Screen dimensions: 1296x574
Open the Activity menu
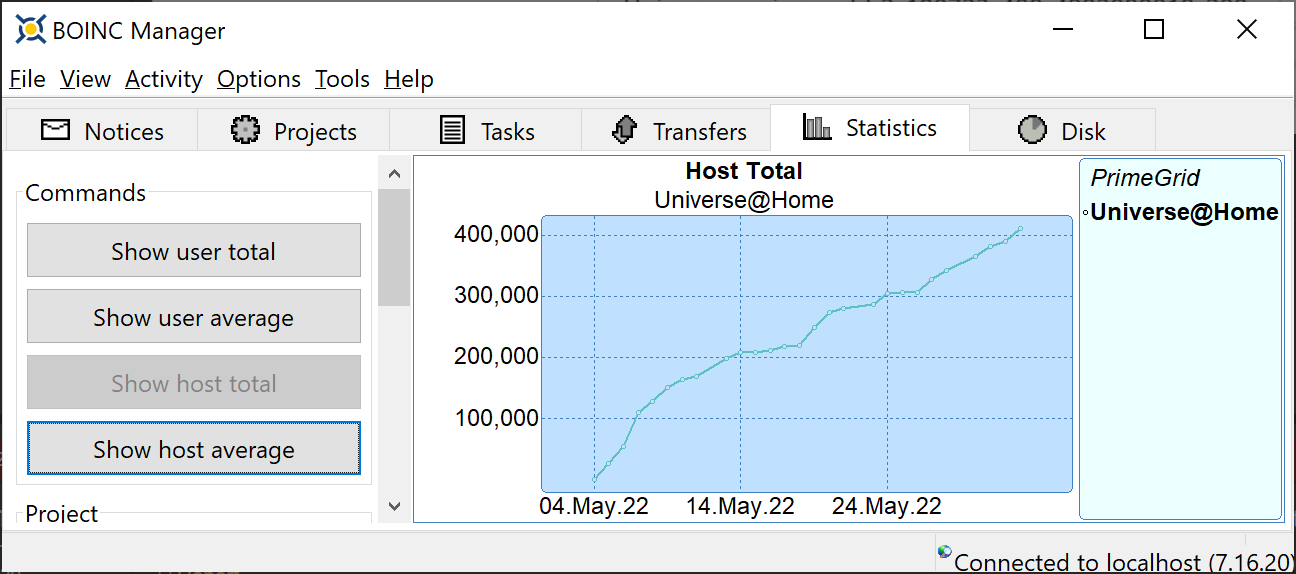point(164,79)
